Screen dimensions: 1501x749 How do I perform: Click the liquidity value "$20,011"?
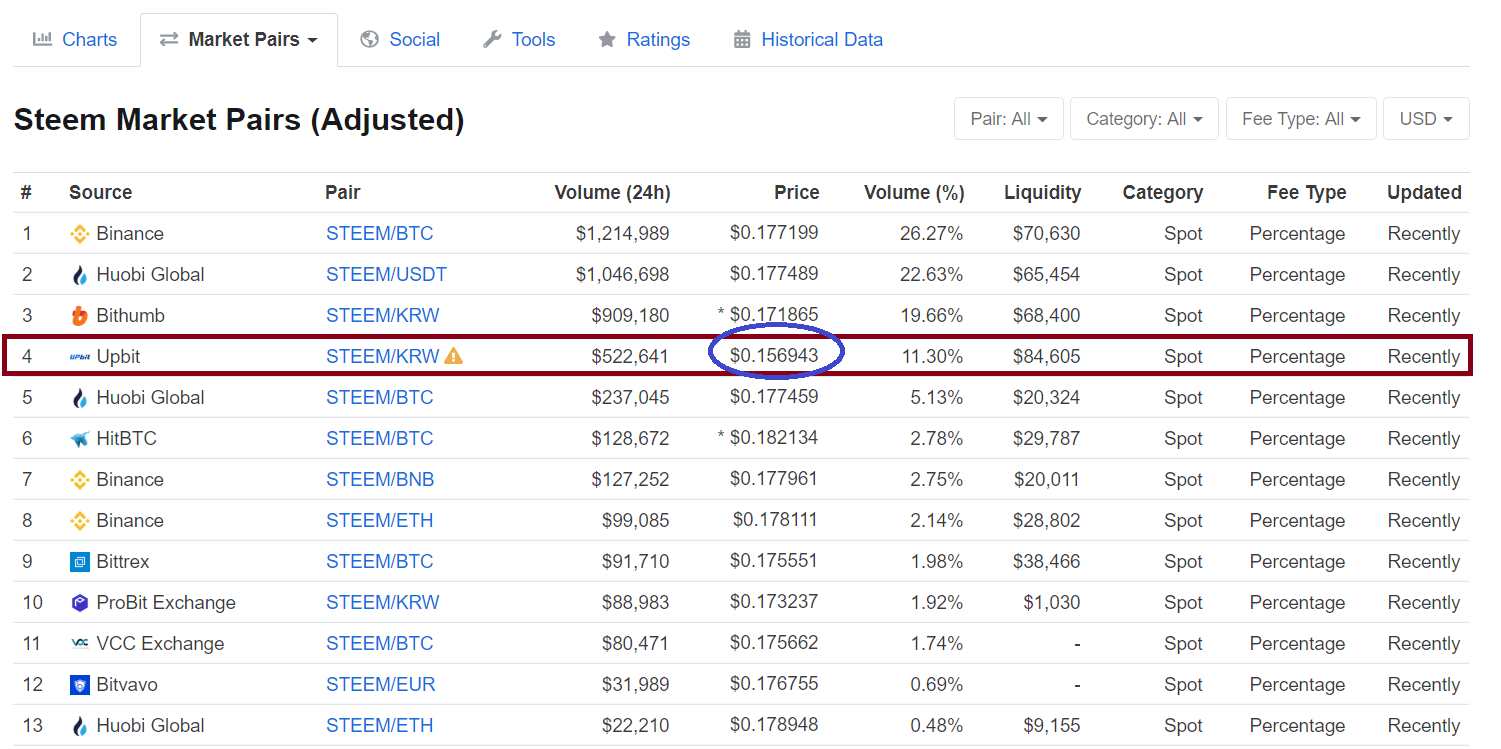(x=1047, y=480)
